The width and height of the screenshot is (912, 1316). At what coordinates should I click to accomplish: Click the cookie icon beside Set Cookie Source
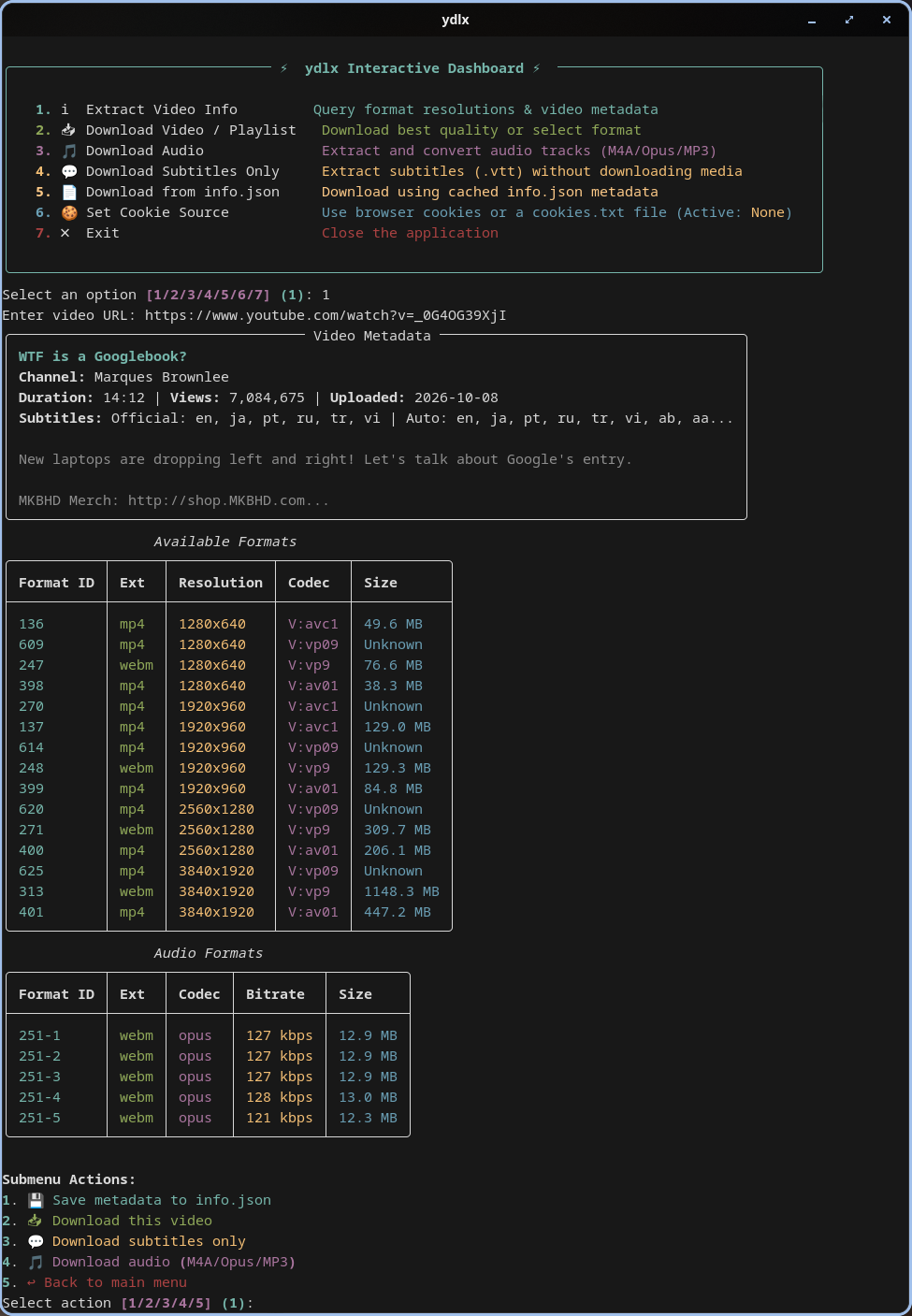pyautogui.click(x=68, y=212)
